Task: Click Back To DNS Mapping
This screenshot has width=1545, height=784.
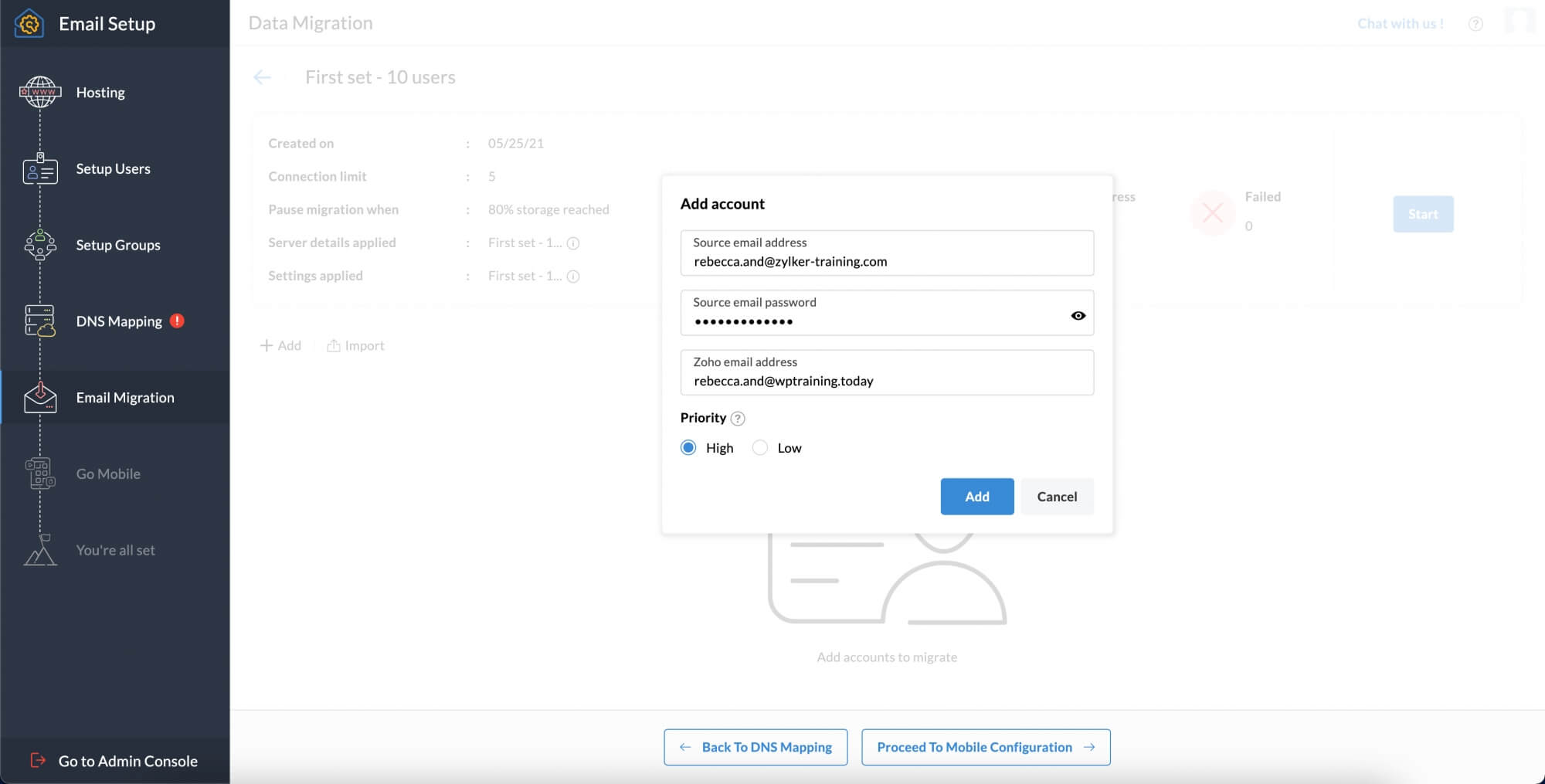Action: tap(755, 747)
